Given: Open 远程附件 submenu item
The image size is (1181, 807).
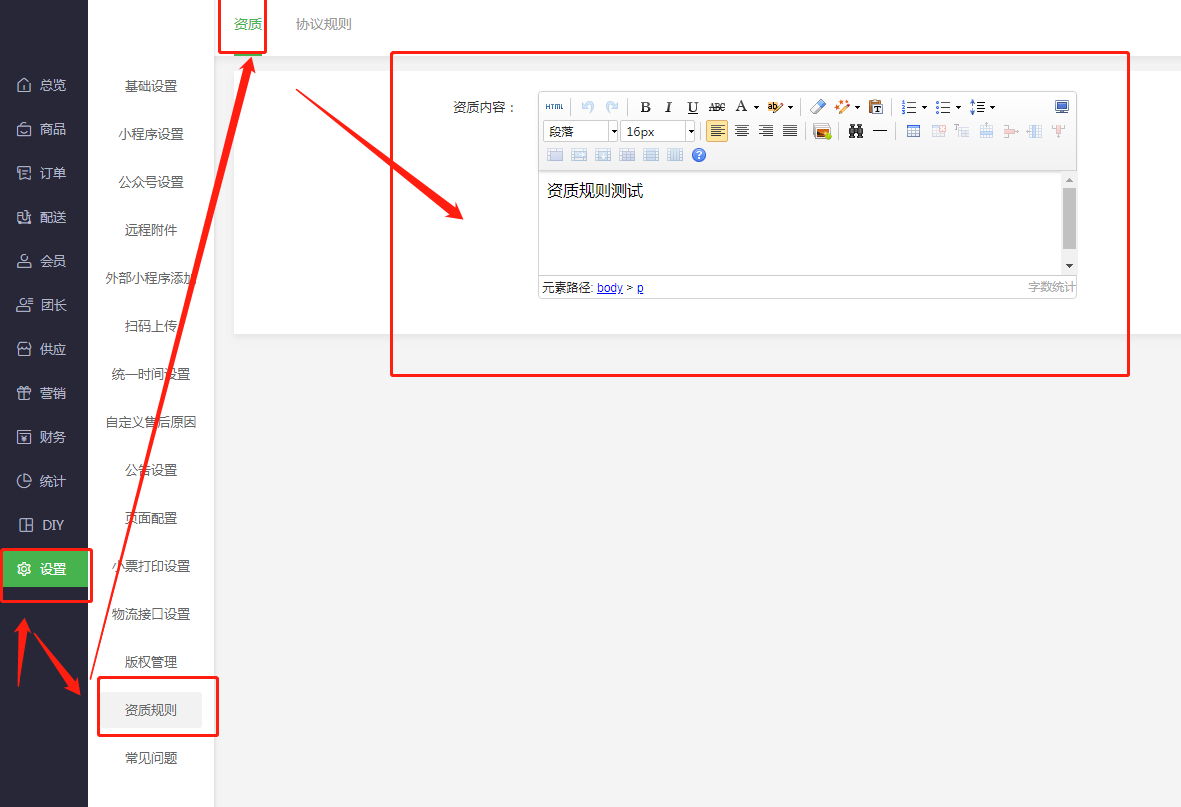Looking at the screenshot, I should pos(151,230).
